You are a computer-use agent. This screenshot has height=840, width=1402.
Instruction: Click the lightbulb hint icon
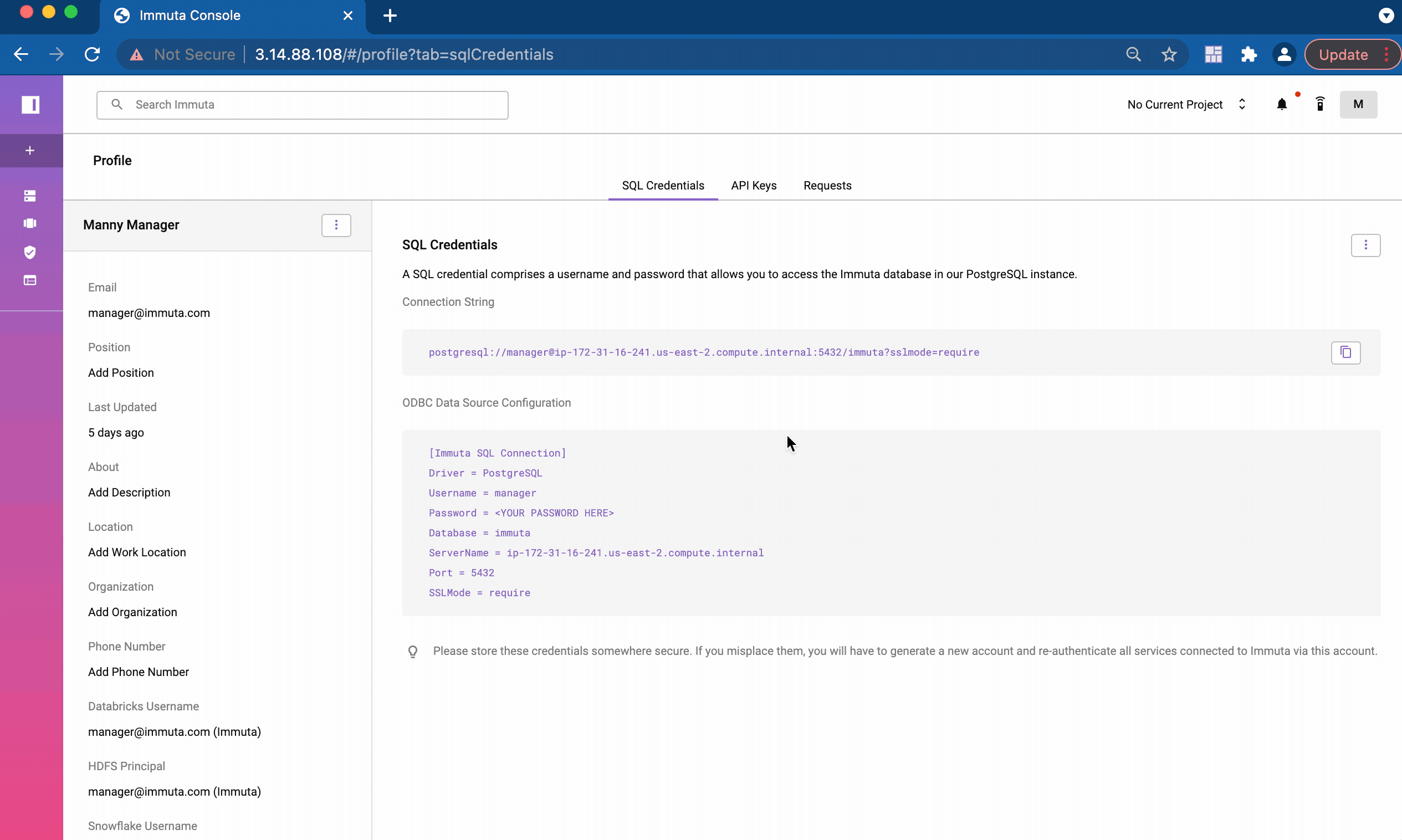coord(413,652)
